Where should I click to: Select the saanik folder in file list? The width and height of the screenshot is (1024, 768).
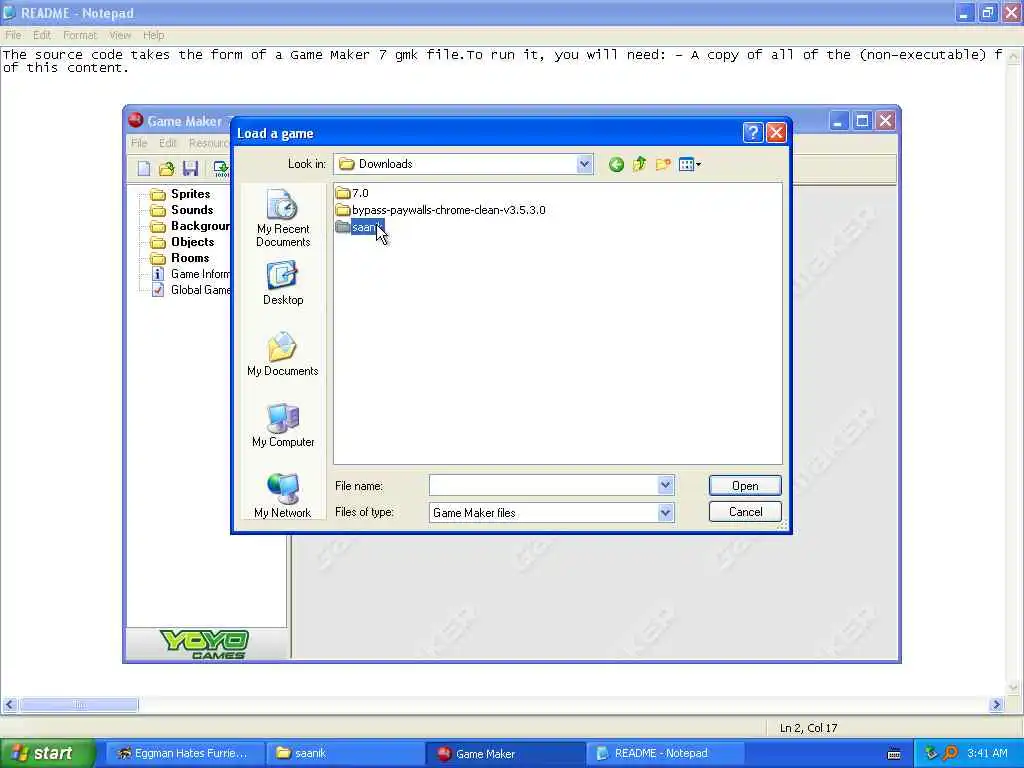[x=360, y=227]
